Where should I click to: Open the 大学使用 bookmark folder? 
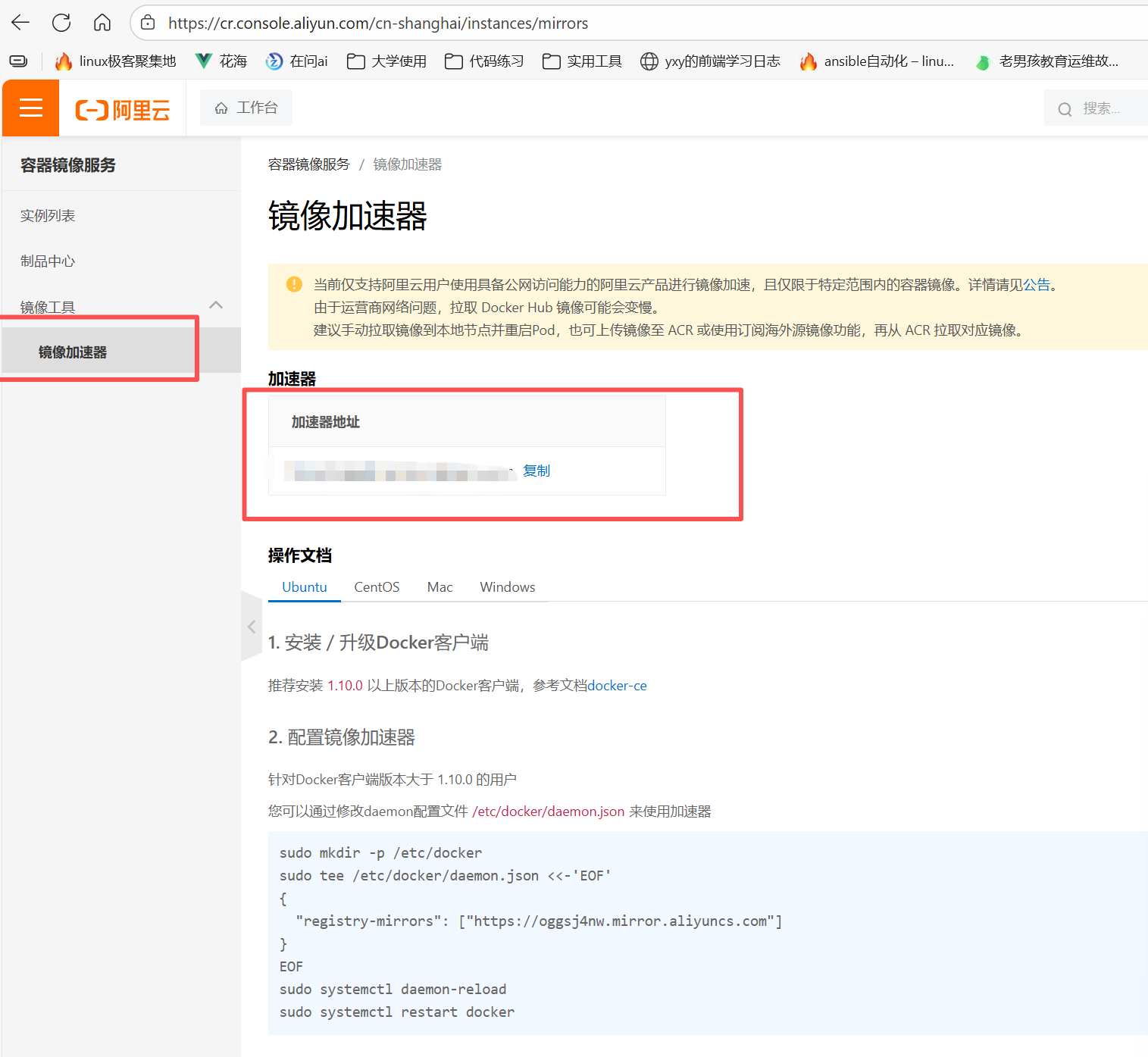(x=386, y=61)
